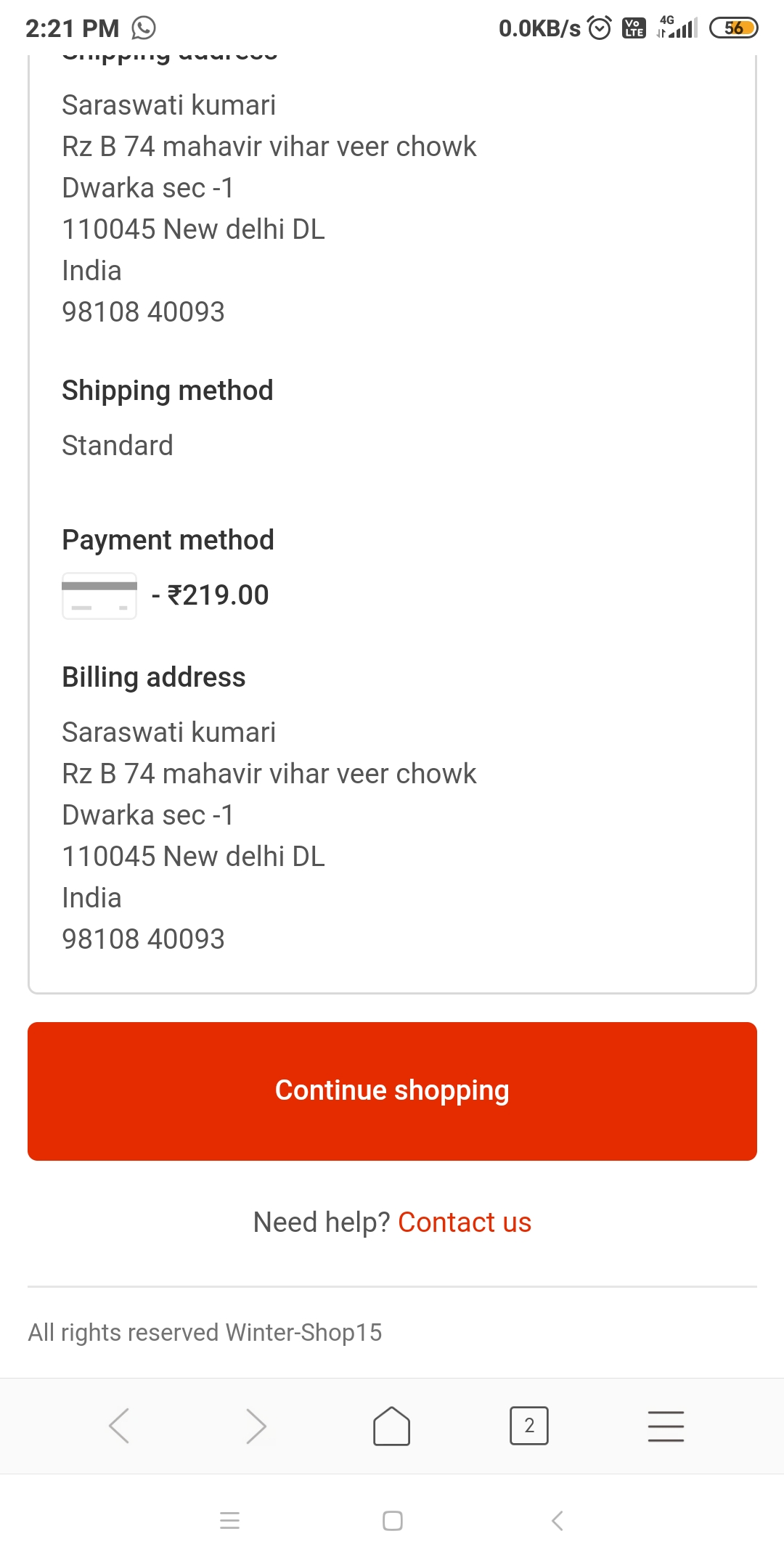The height and width of the screenshot is (1568, 784).
Task: Tap the ₹219.00 payment amount
Action: 218,595
